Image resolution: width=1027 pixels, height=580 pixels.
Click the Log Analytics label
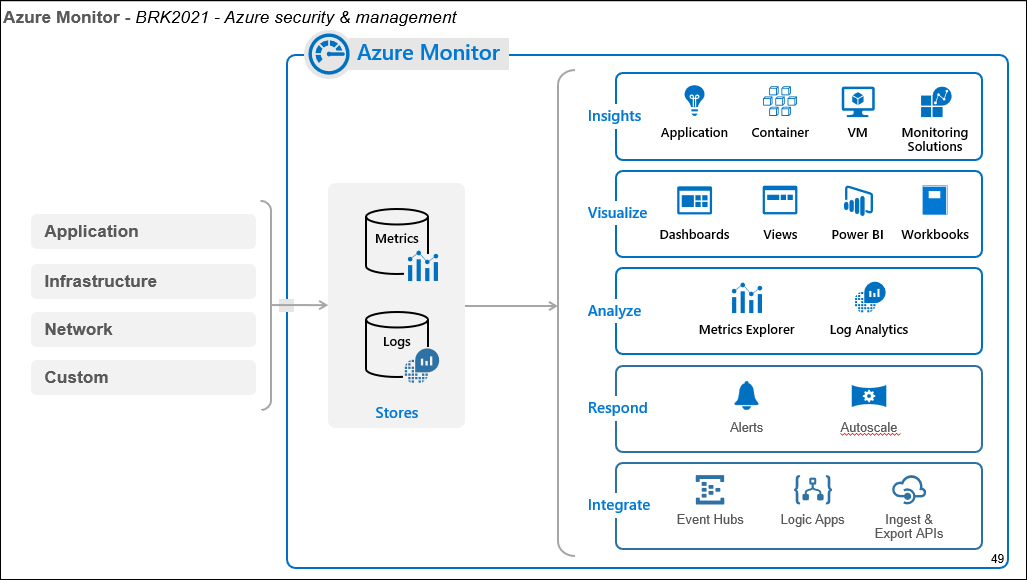868,330
